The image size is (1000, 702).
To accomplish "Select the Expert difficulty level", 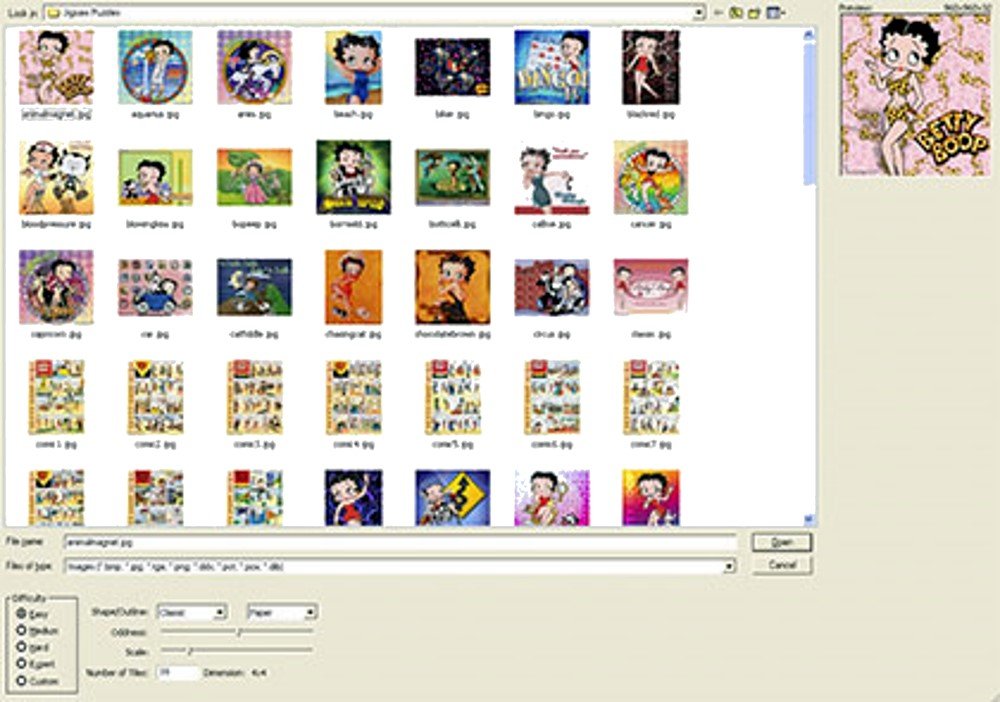I will [x=22, y=663].
